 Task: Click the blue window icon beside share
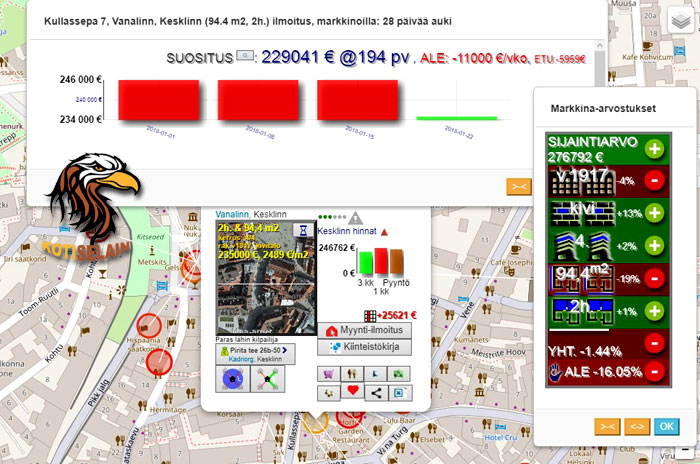[400, 393]
